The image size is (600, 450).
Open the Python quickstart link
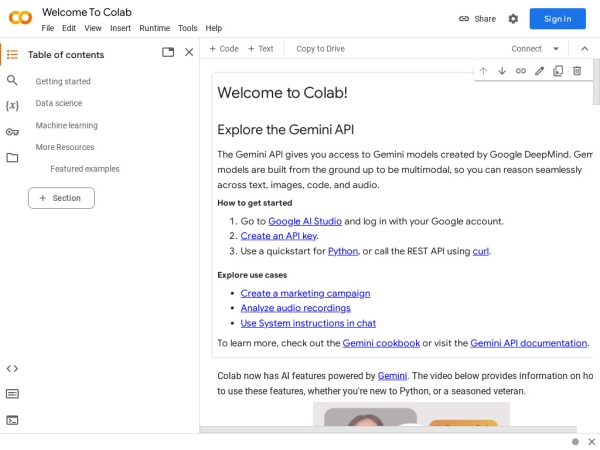coord(343,251)
